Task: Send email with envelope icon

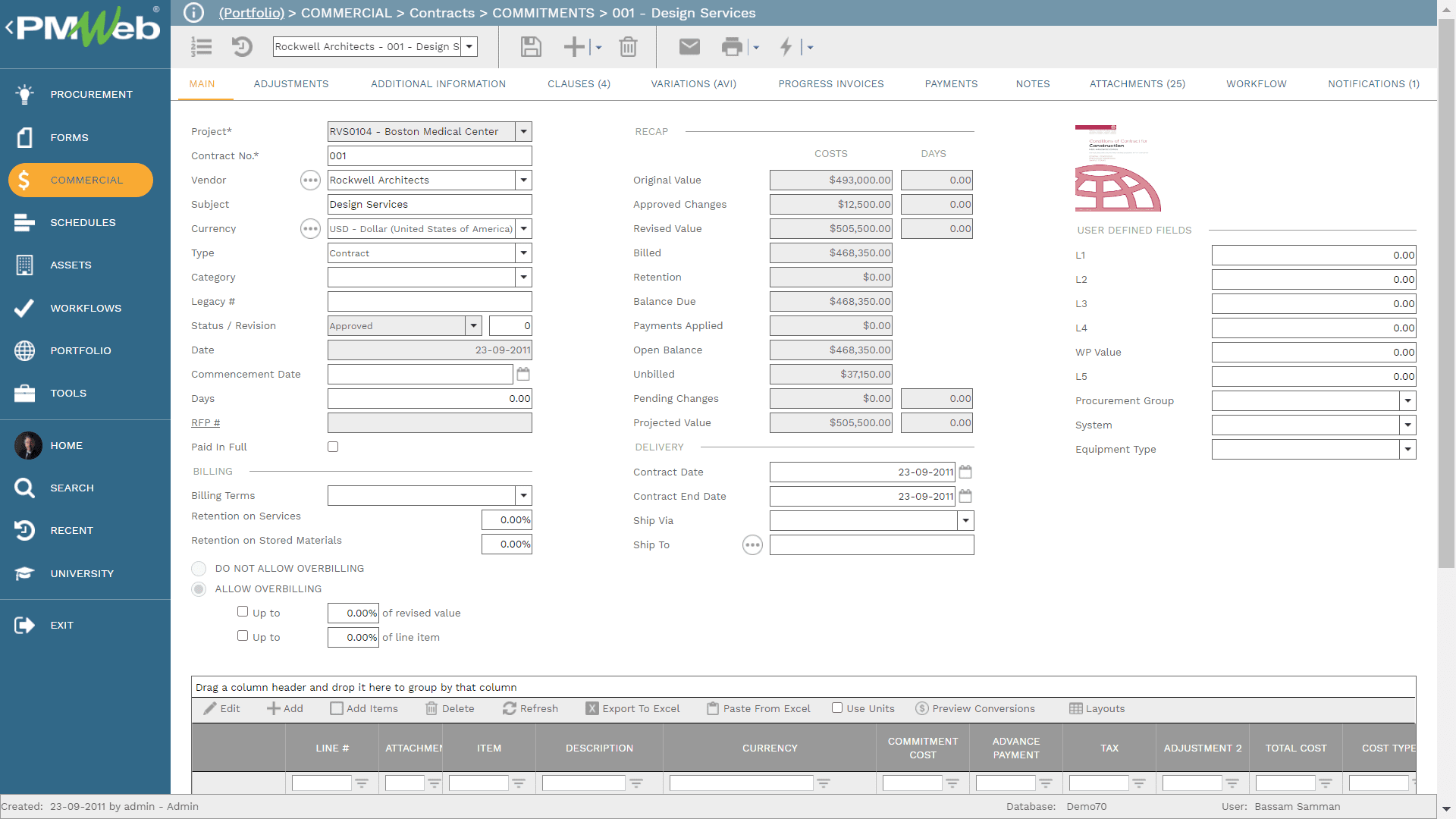Action: click(x=689, y=47)
